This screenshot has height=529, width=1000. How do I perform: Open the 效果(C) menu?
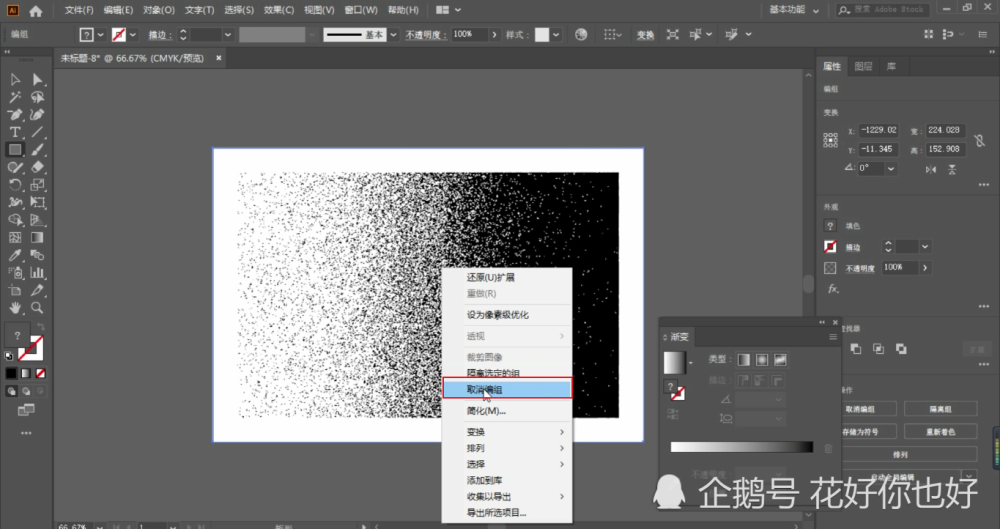279,10
